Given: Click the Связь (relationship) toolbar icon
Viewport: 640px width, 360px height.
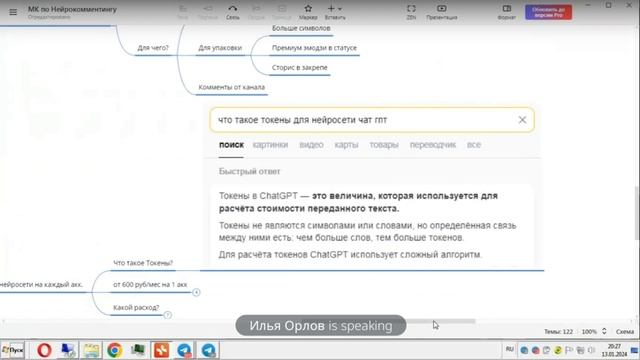Looking at the screenshot, I should click(x=233, y=12).
